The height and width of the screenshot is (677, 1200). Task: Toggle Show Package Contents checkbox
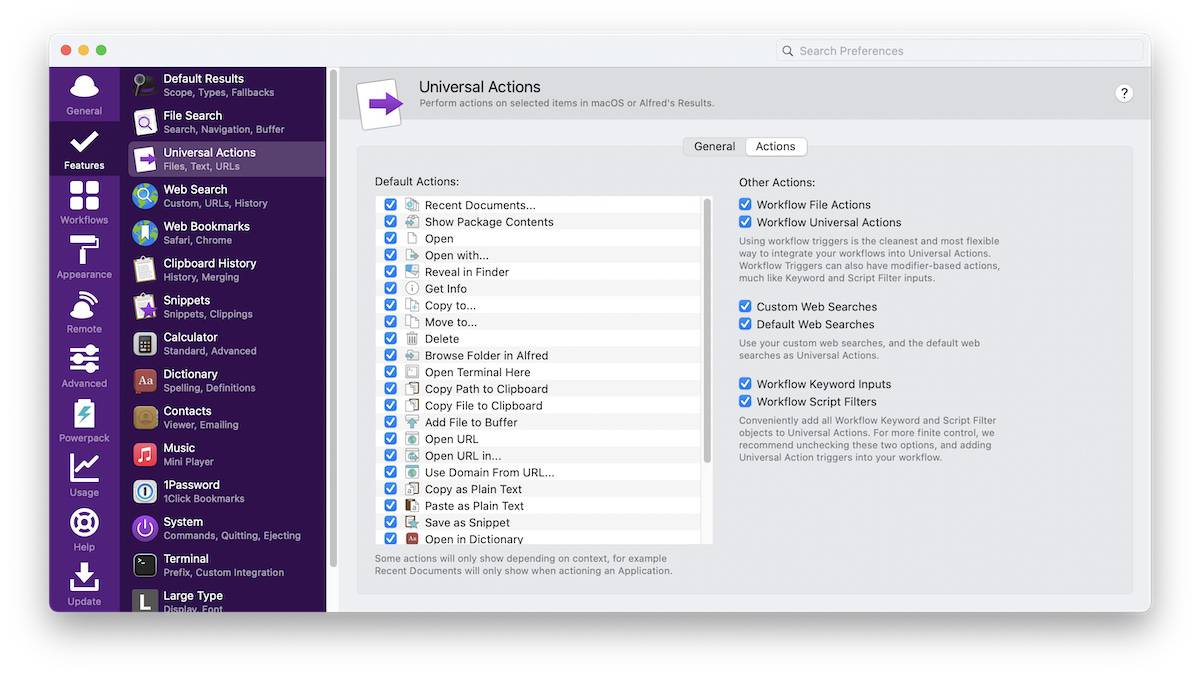(x=391, y=222)
